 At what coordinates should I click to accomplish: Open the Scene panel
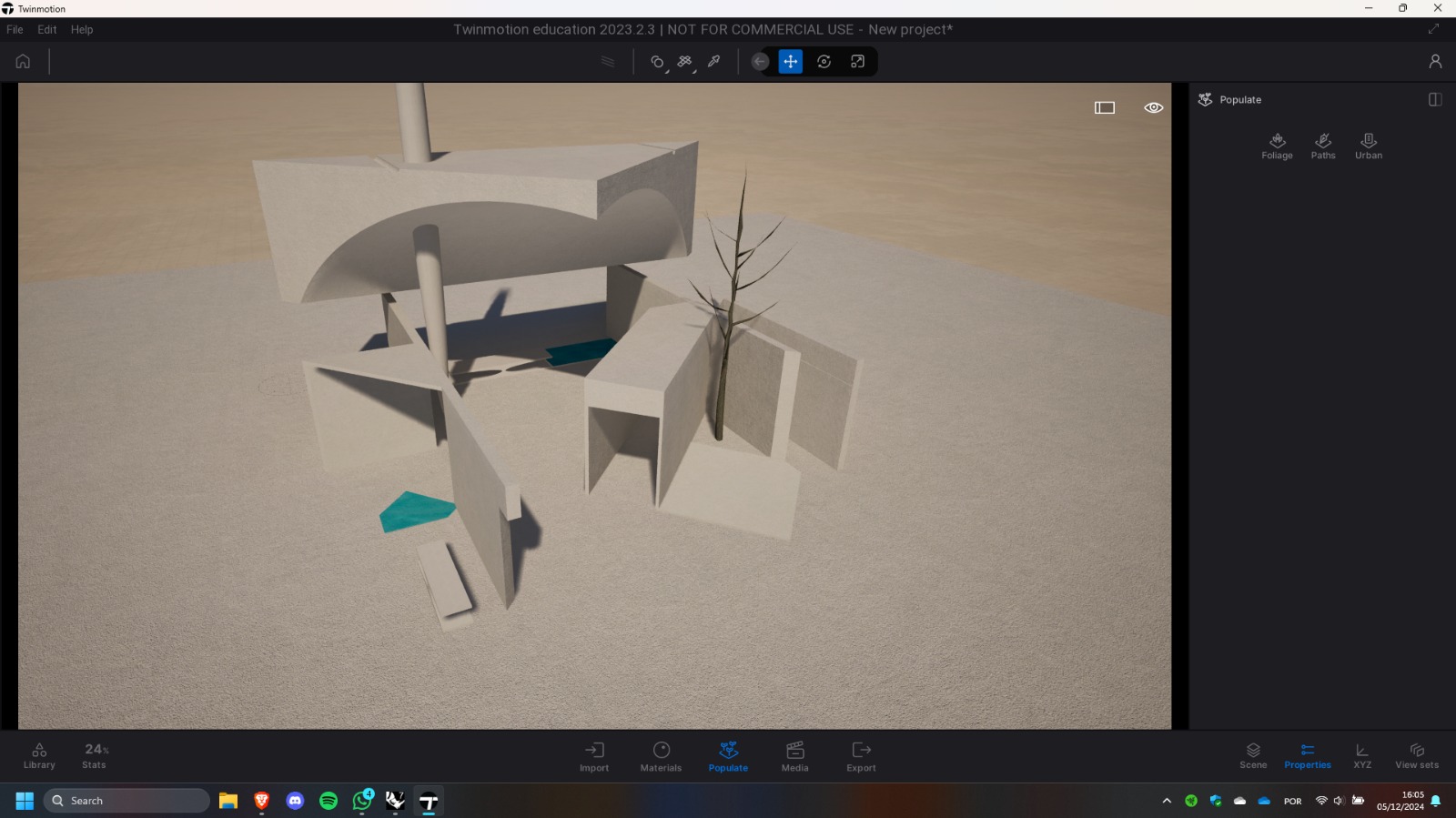(x=1253, y=756)
